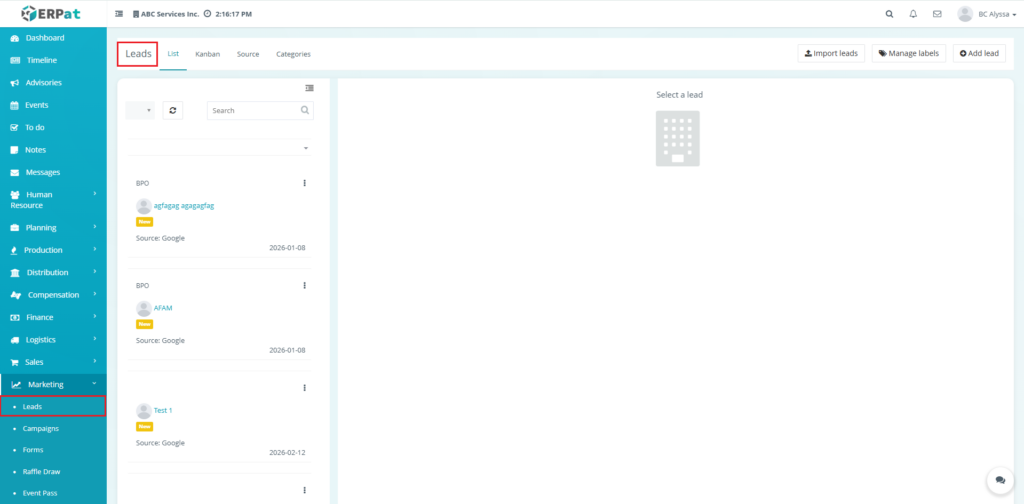Toggle the sidebar menu icon near ABC Services
1024x504 pixels.
pos(120,14)
